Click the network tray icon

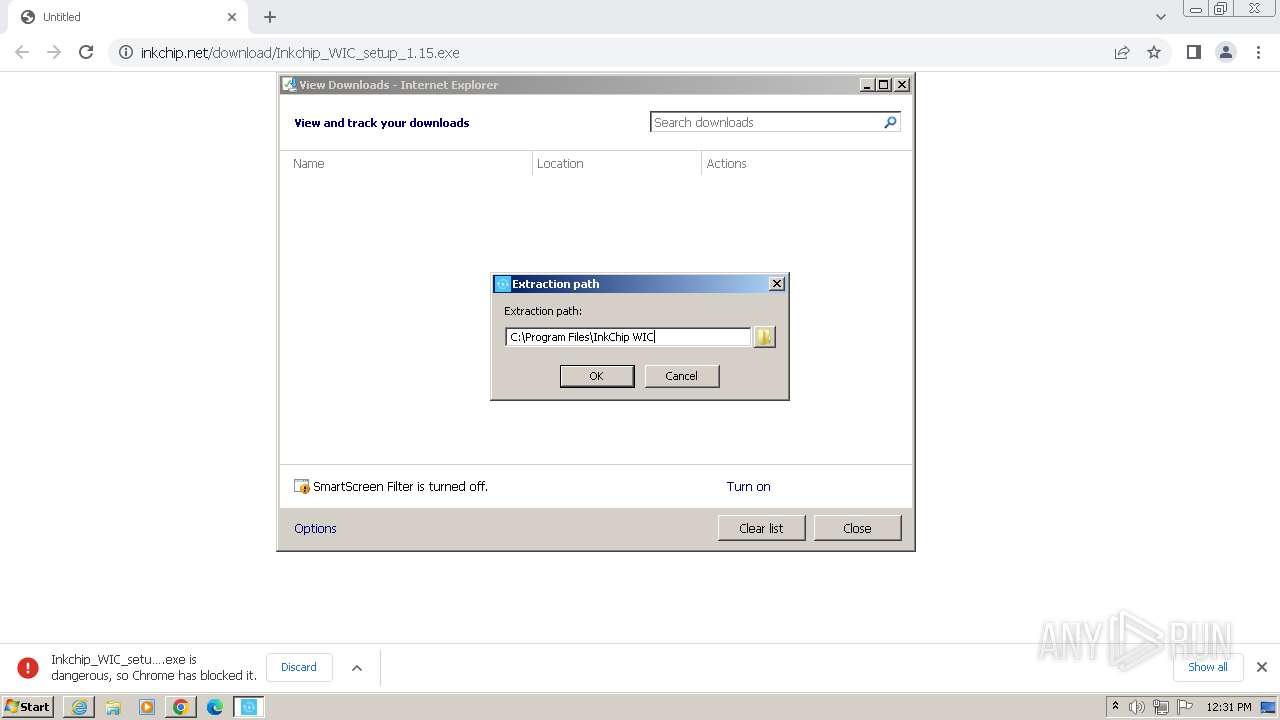1161,707
